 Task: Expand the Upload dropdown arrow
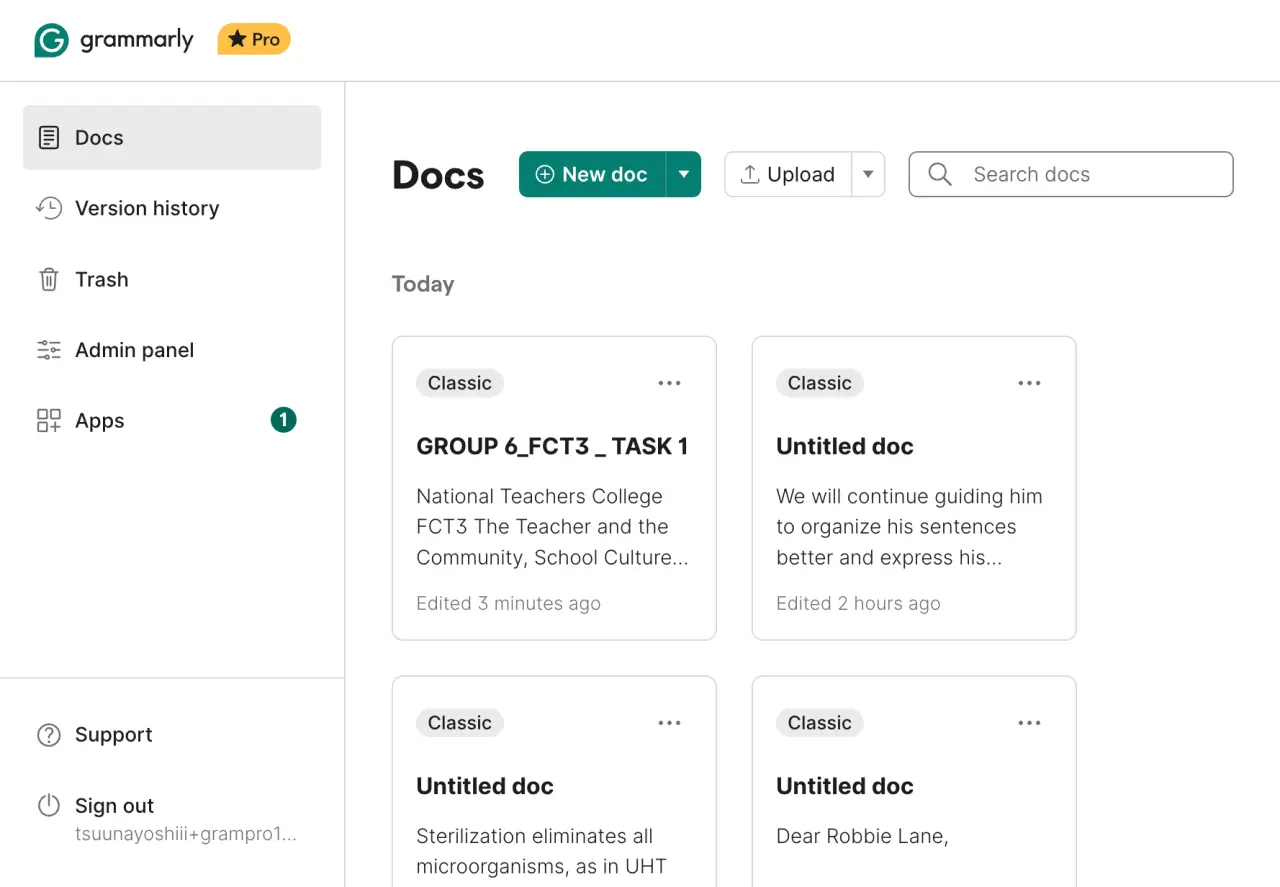(x=868, y=174)
